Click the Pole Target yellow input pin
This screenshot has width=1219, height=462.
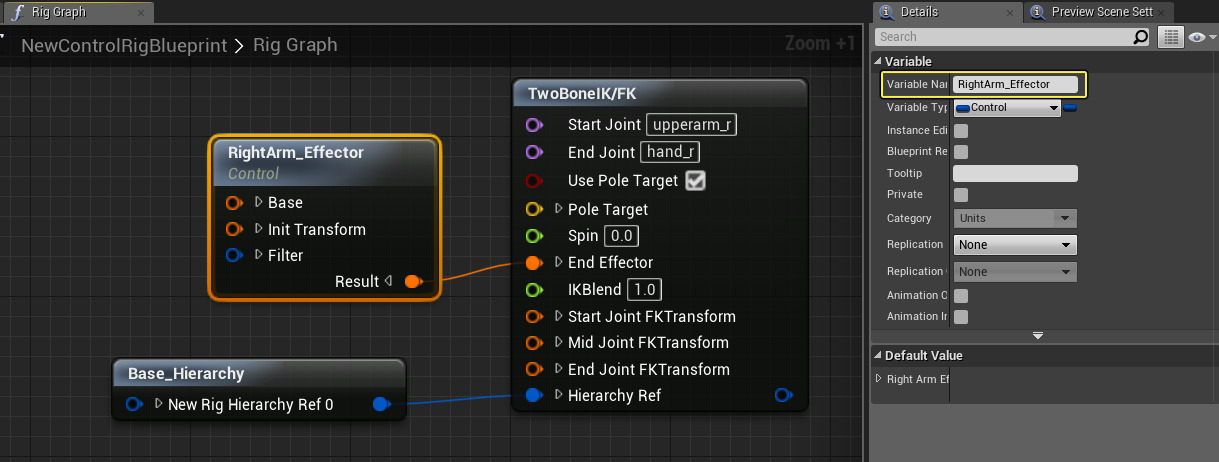pyautogui.click(x=533, y=209)
